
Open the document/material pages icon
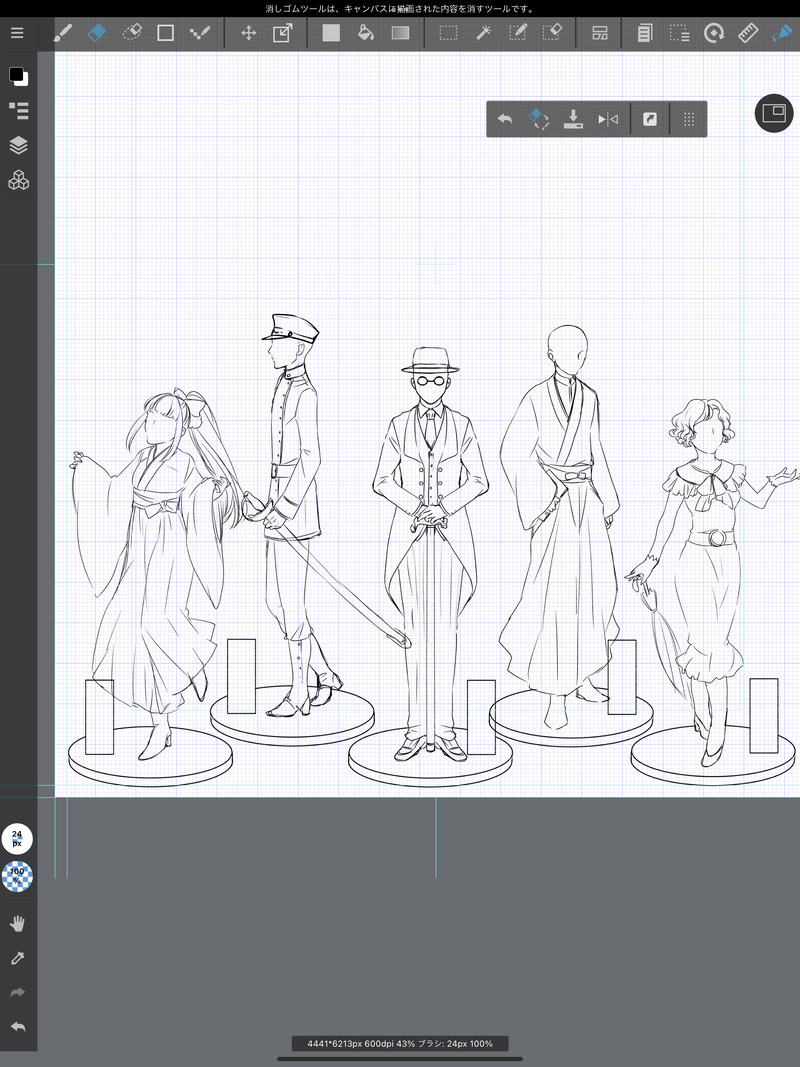coord(644,33)
